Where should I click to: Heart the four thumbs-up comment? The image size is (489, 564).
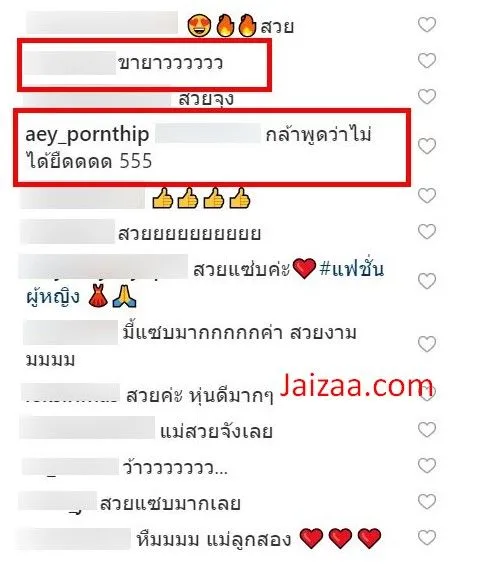pyautogui.click(x=427, y=195)
